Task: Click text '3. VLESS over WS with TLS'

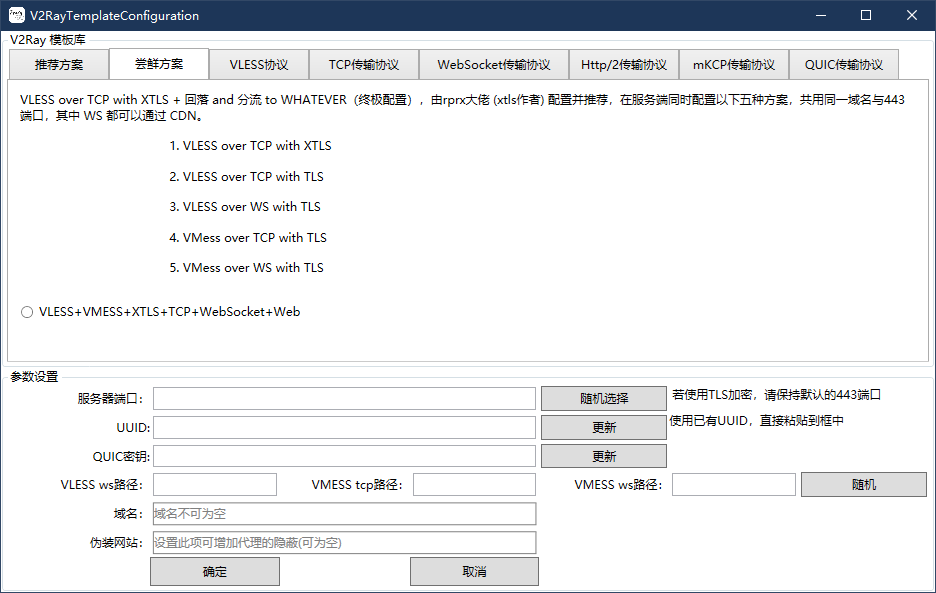Action: pyautogui.click(x=245, y=207)
